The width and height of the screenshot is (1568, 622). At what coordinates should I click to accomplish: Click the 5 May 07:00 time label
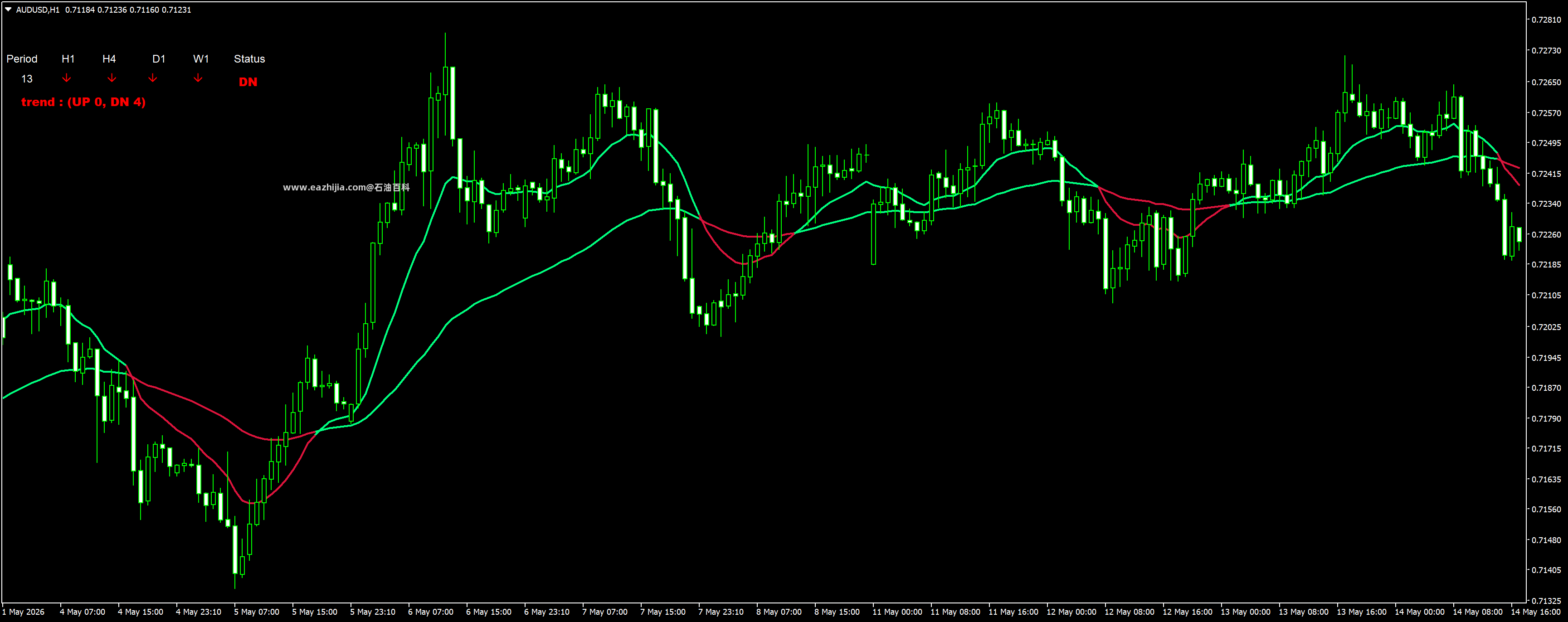point(257,612)
